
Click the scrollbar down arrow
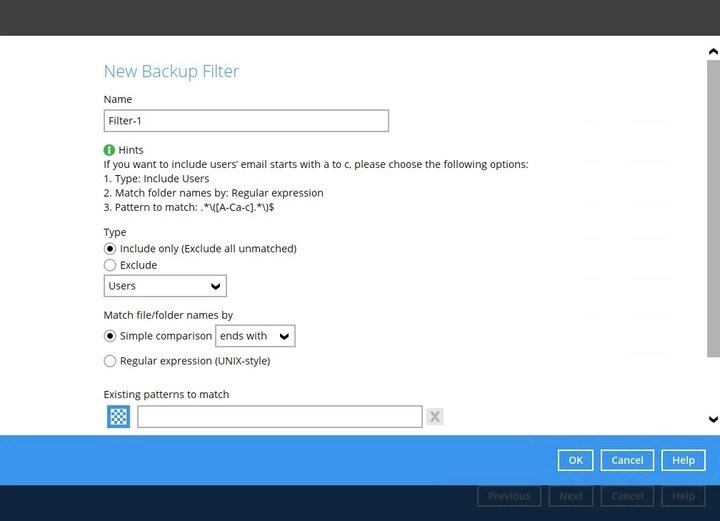tap(713, 420)
